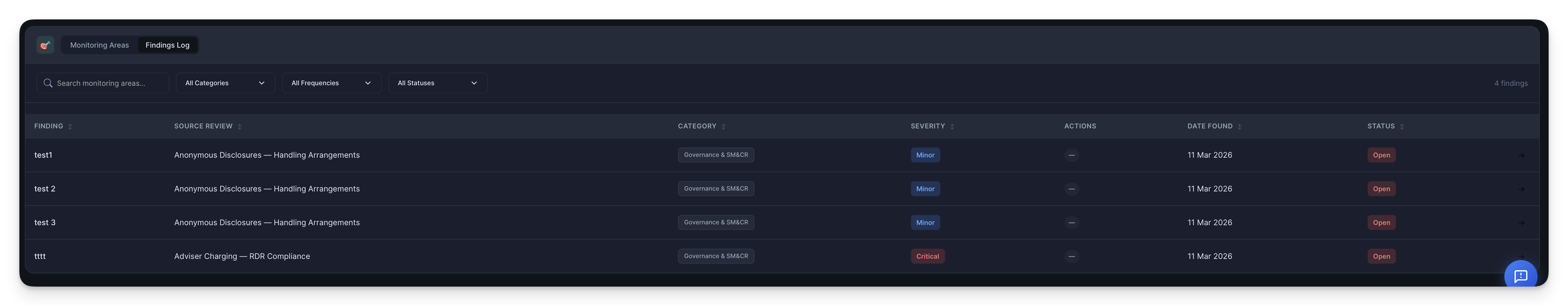Open the All Statuses filter dropdown
Screen dimensions: 1568x306
click(438, 83)
